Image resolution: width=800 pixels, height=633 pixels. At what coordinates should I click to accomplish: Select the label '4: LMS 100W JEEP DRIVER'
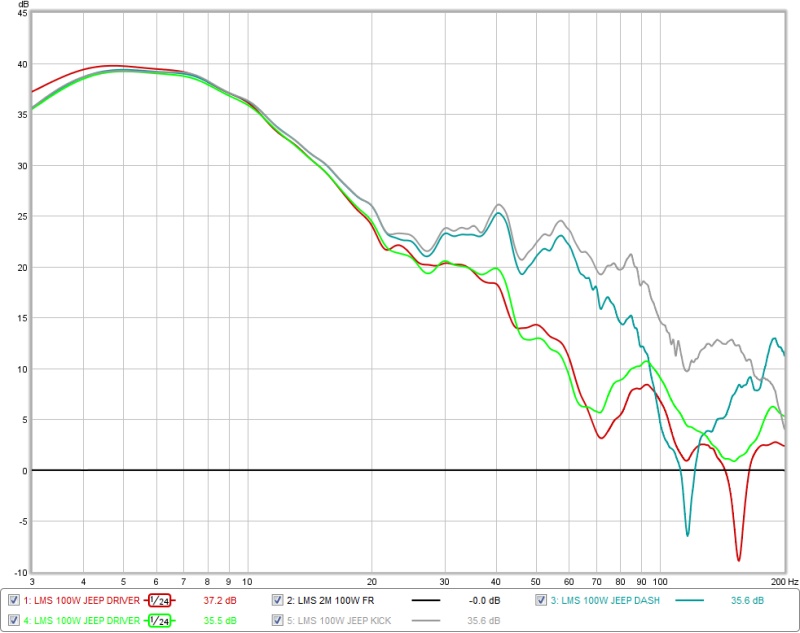82,620
